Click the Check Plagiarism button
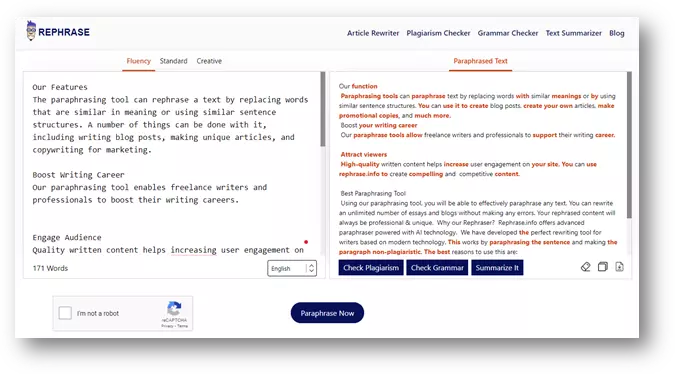The image size is (675, 374). click(371, 268)
